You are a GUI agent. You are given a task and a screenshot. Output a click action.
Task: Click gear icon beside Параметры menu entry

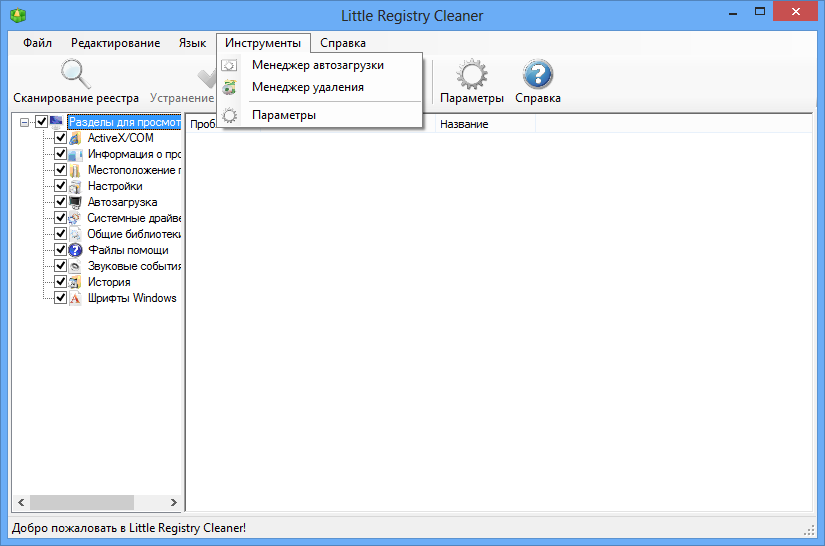click(229, 115)
